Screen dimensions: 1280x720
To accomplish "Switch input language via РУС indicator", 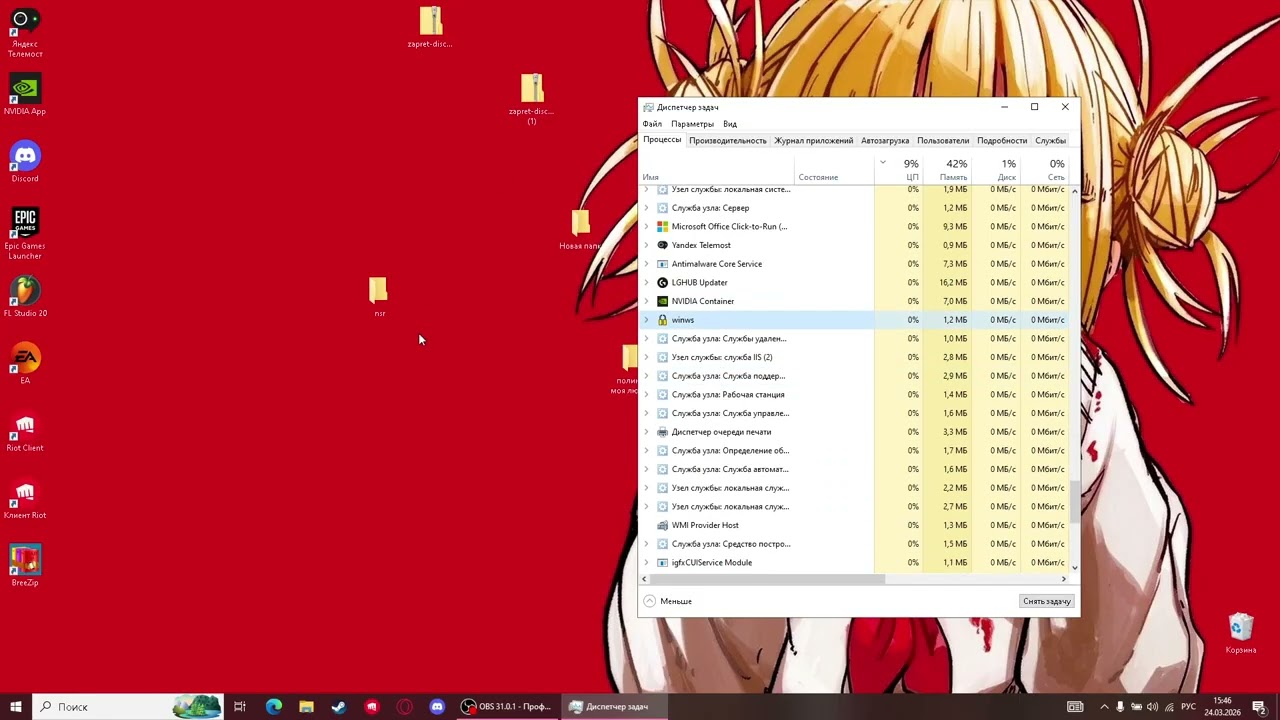I will (x=1189, y=707).
